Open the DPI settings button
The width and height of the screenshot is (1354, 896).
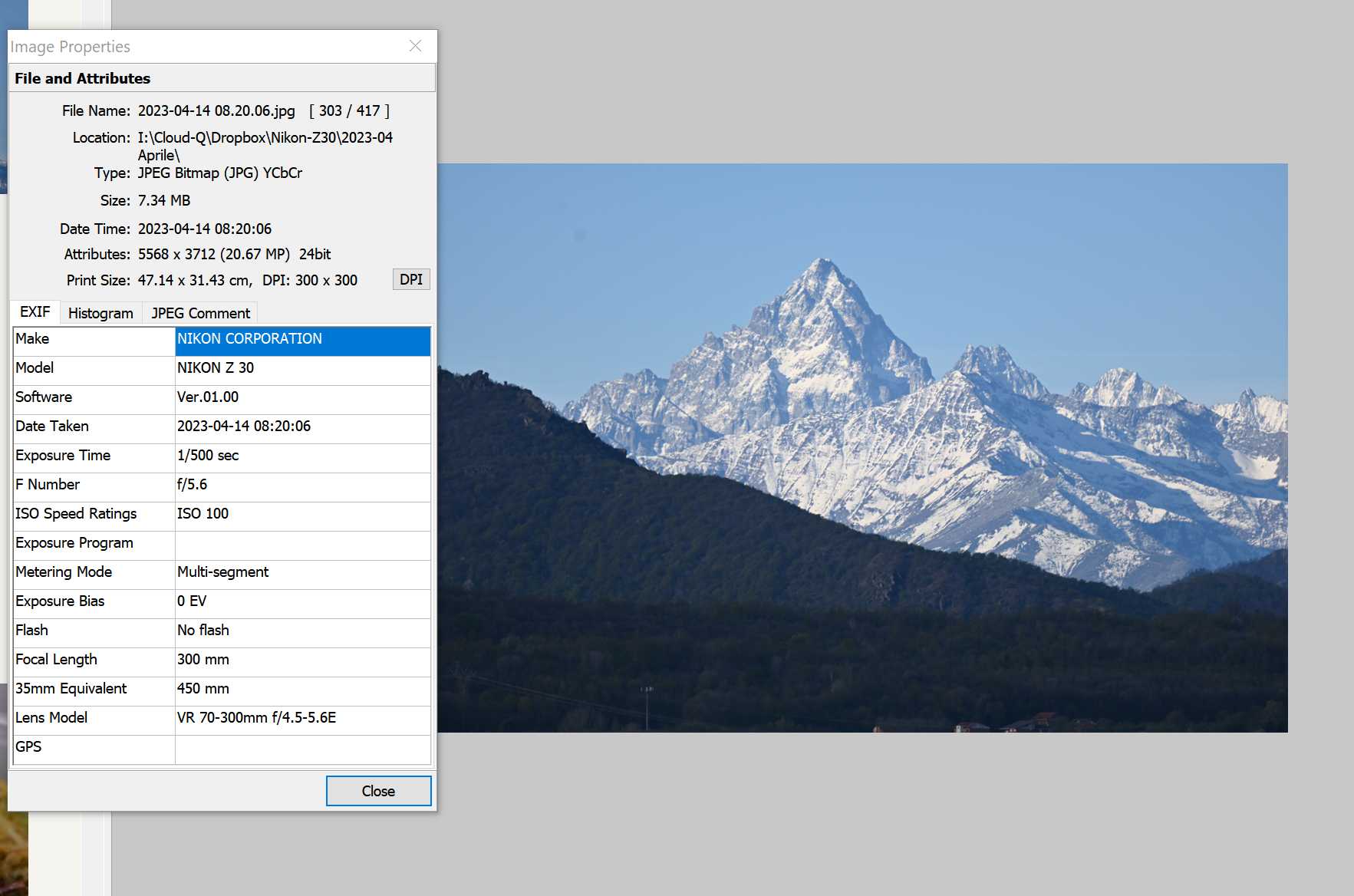pyautogui.click(x=411, y=279)
